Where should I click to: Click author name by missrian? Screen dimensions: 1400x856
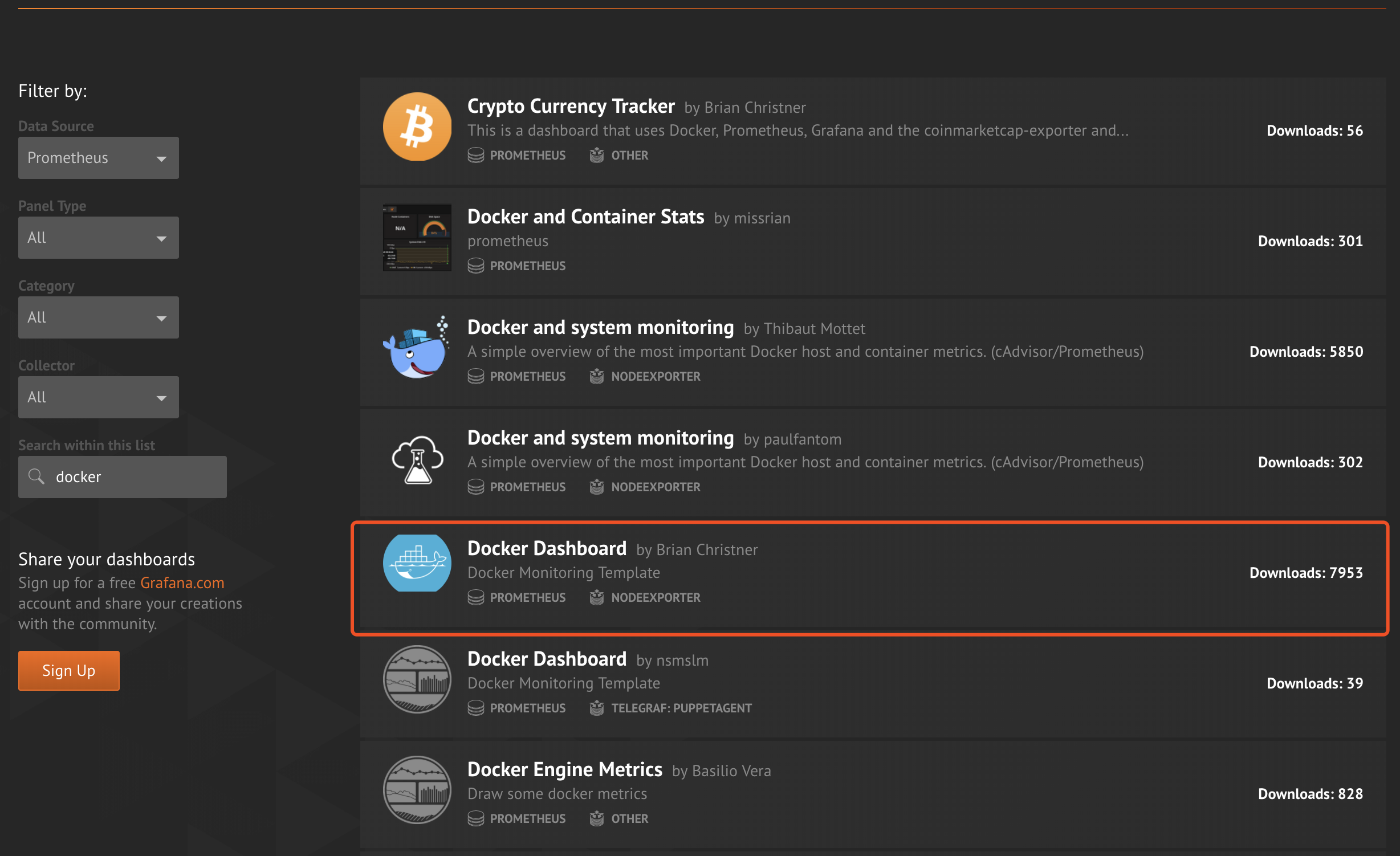click(x=752, y=218)
